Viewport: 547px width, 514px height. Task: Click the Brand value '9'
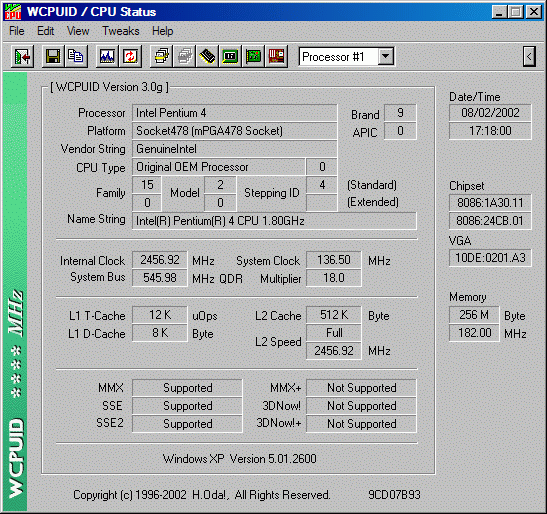pyautogui.click(x=400, y=113)
